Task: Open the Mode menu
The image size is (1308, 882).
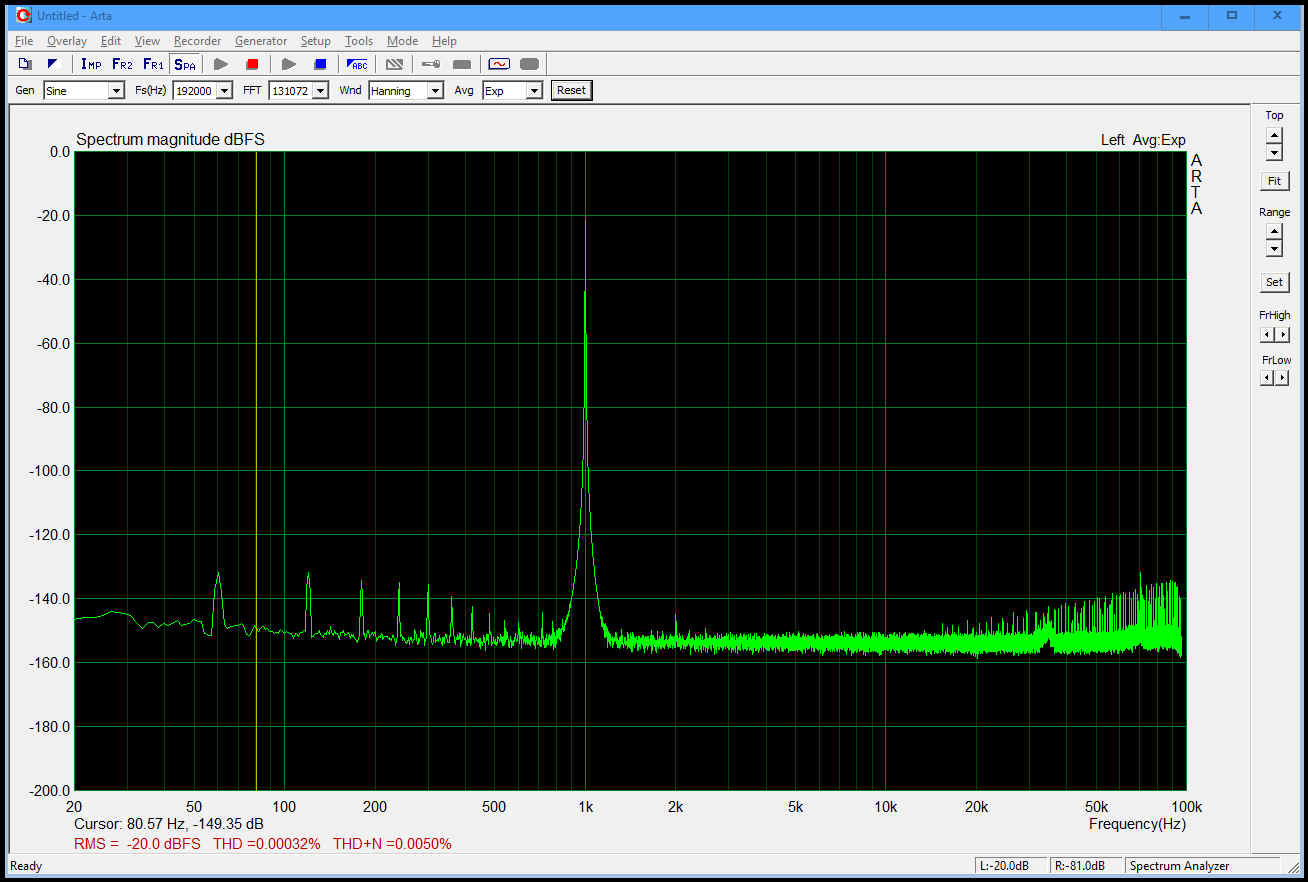Action: point(402,41)
